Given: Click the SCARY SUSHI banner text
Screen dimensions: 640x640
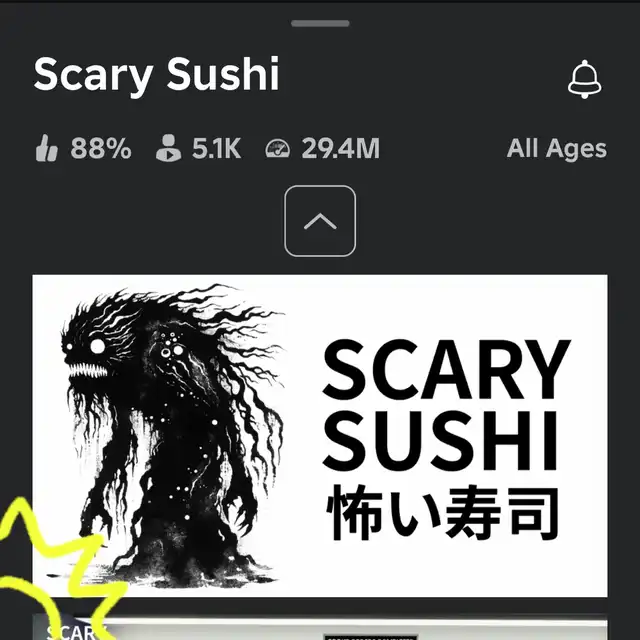Looking at the screenshot, I should point(446,405).
